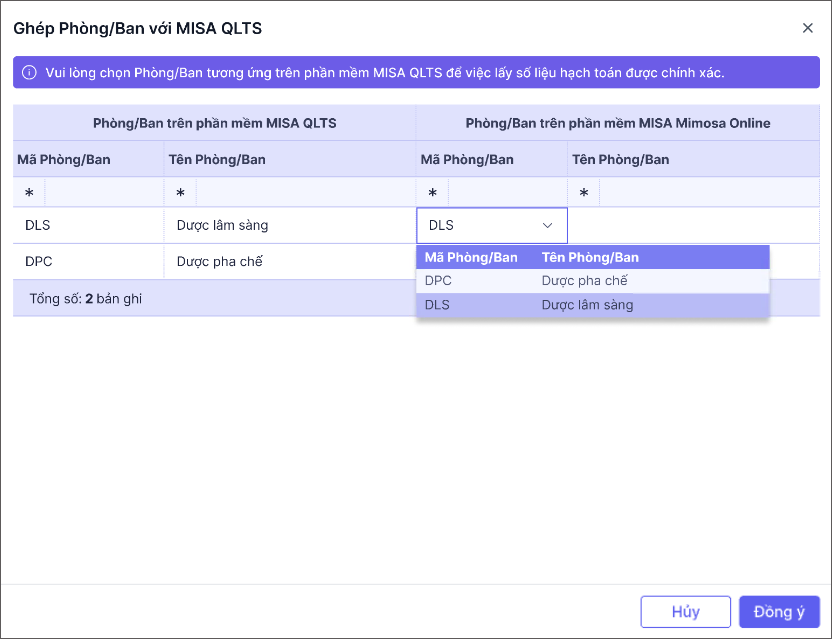
Task: Click the QLTS Tên Phòng/Ban column header
Action: [290, 159]
